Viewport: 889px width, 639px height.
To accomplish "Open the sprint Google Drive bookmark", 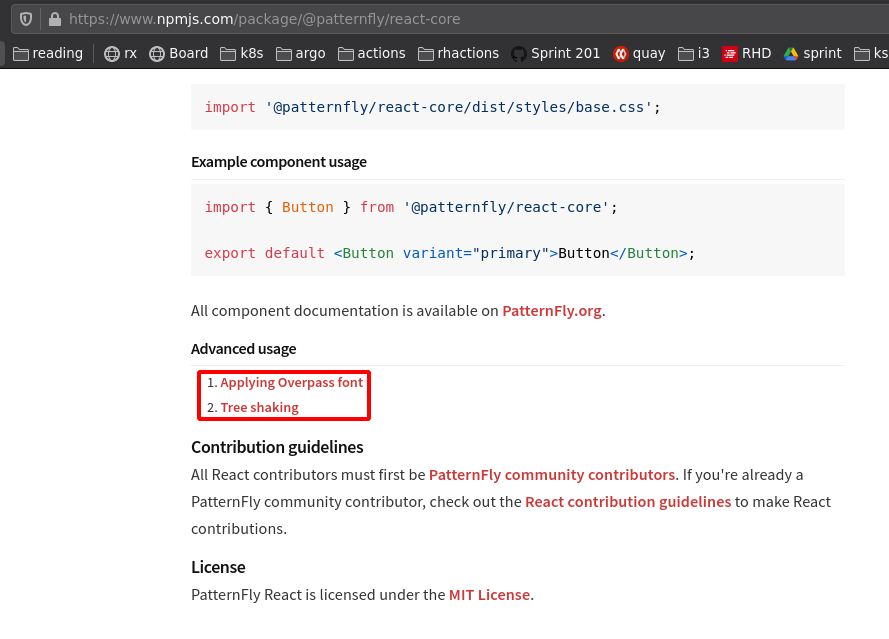I will 813,53.
